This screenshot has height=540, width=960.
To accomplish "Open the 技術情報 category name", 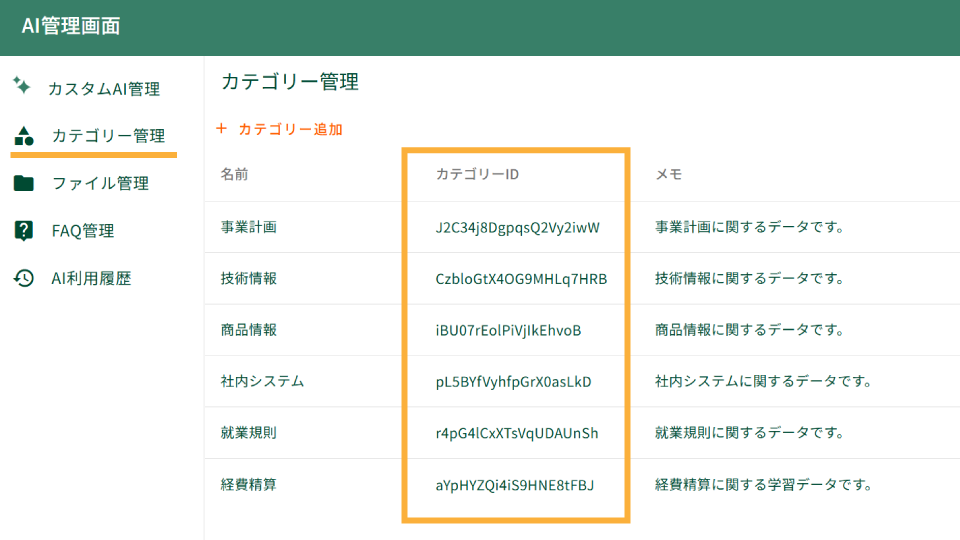I will (x=249, y=279).
